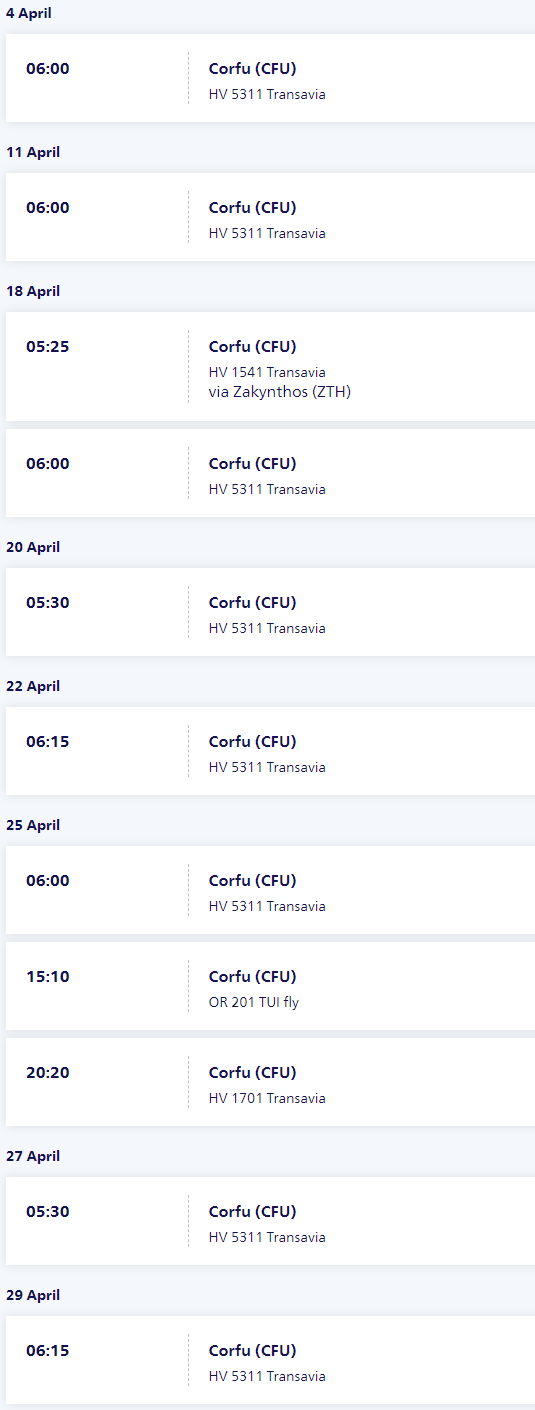Select the 18 April 06:00 Corfu flight
Image resolution: width=535 pixels, height=1410 pixels.
click(270, 473)
